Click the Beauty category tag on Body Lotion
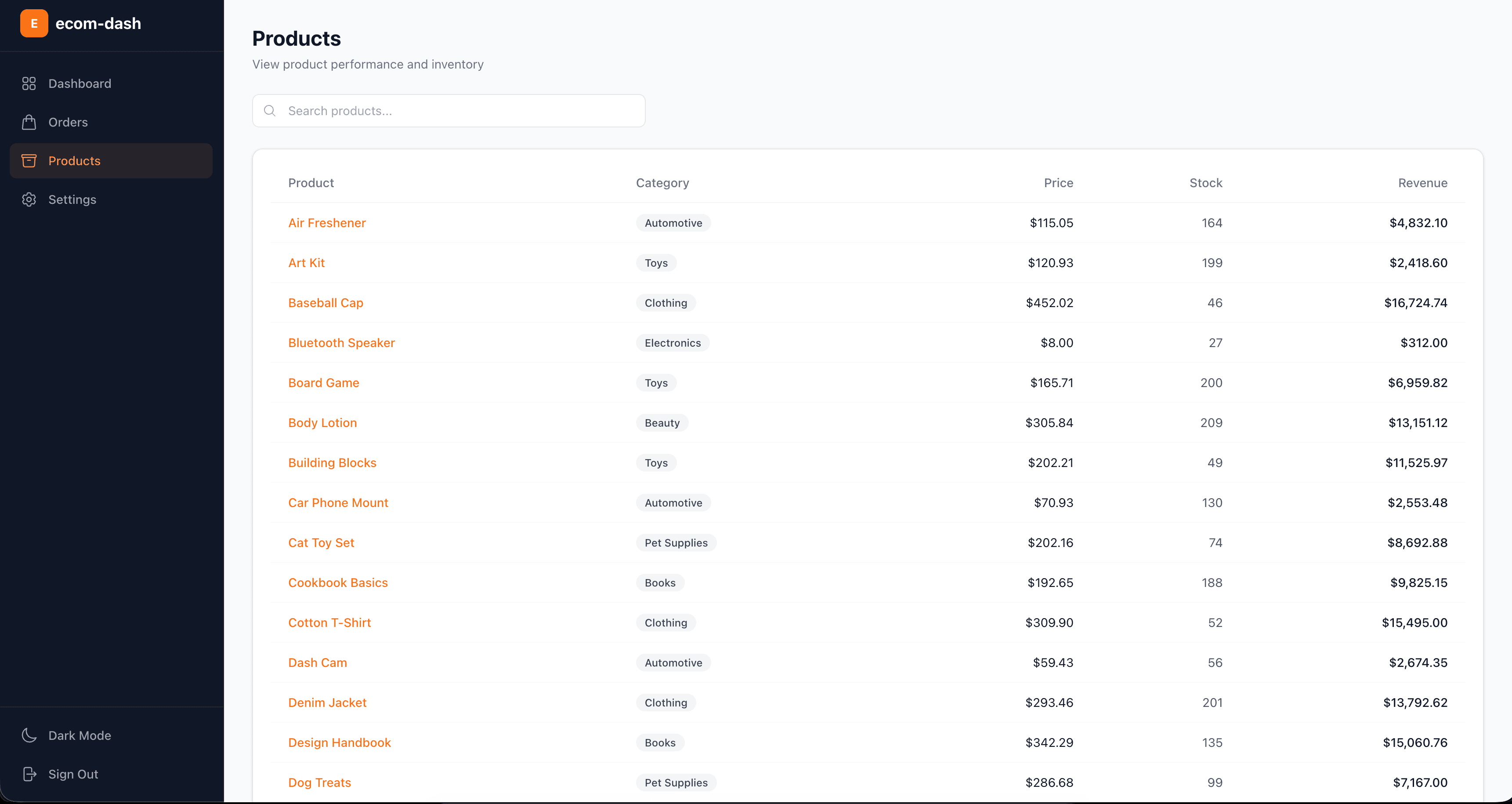 coord(662,423)
